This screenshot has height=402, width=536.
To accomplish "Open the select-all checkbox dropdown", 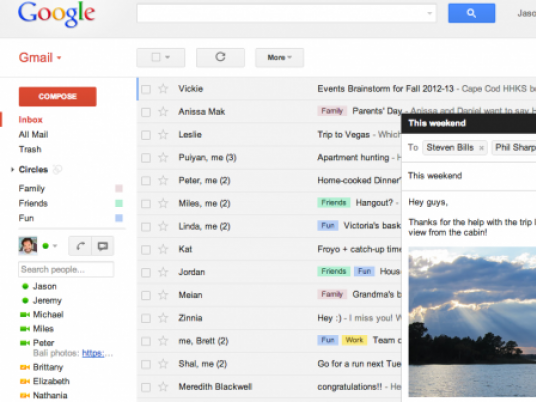I will click(x=168, y=57).
